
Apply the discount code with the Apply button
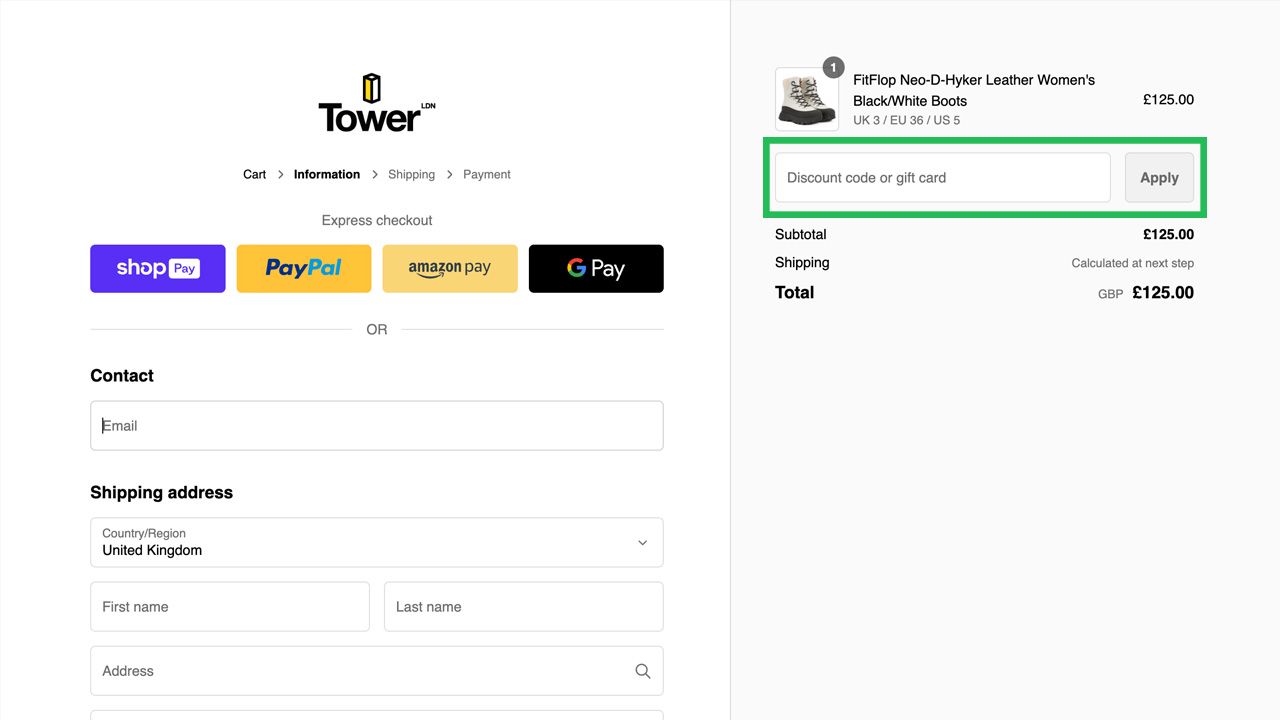click(x=1159, y=178)
